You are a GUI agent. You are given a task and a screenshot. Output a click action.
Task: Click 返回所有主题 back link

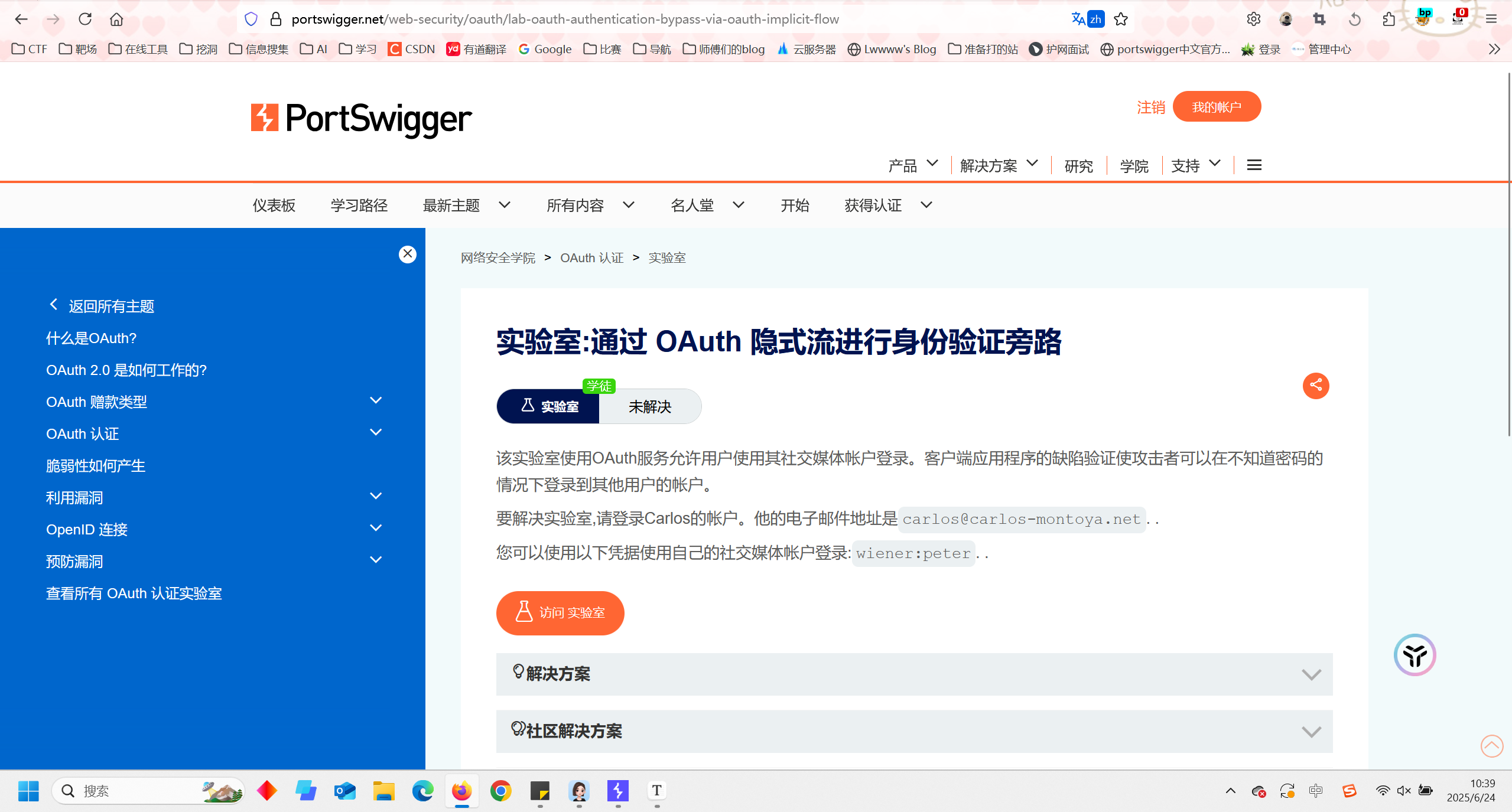(110, 306)
